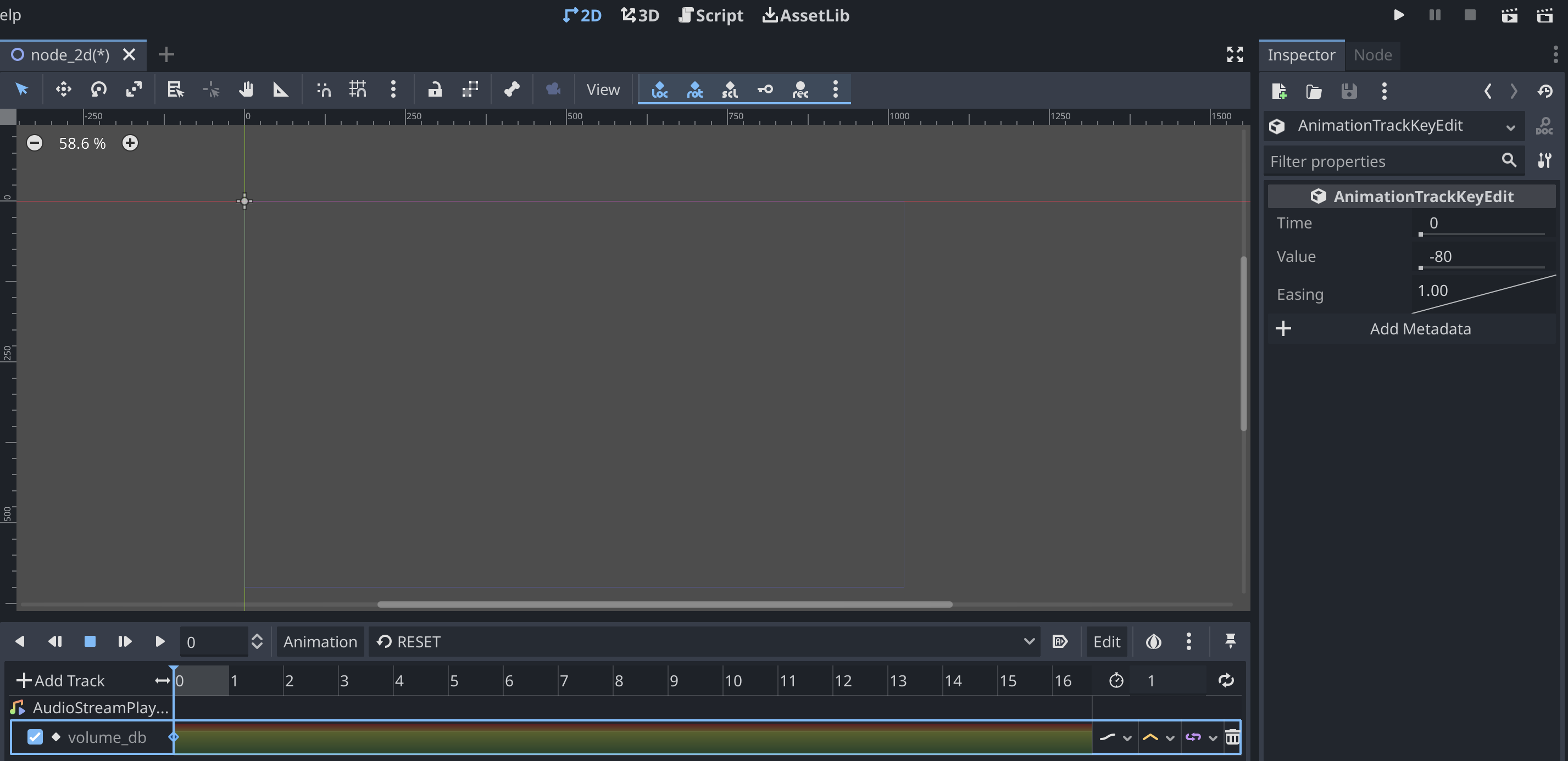Click the insert rotation key icon
The height and width of the screenshot is (761, 1568).
694,89
